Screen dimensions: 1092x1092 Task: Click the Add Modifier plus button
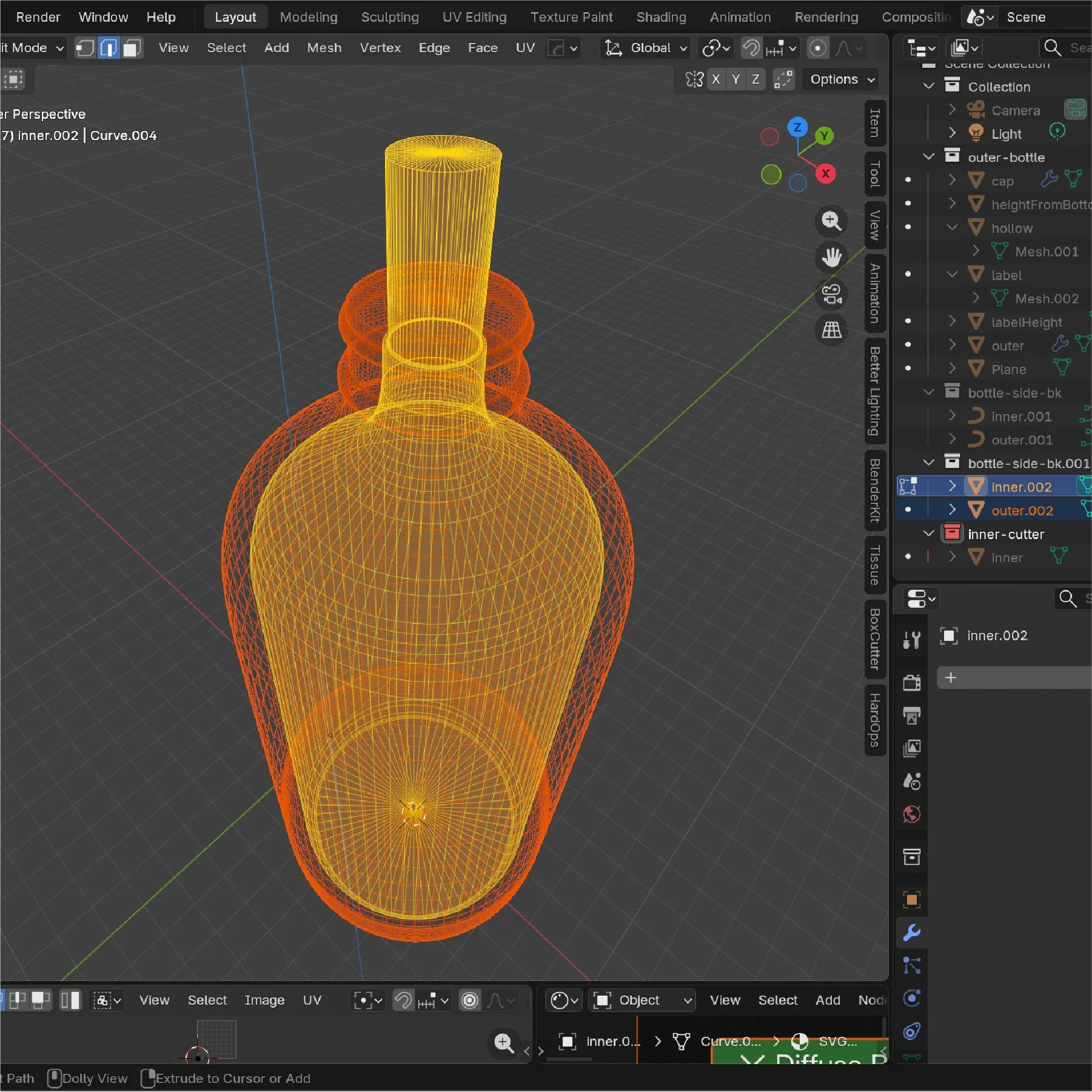point(950,678)
